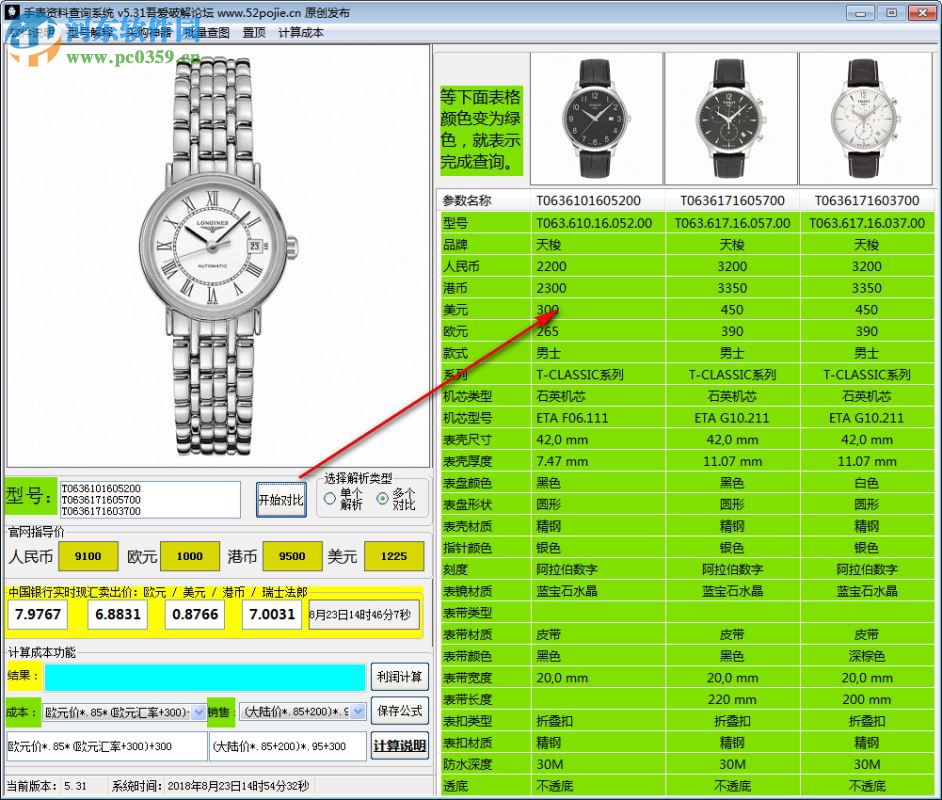Open the 型号解释 menu
Viewport: 942px width, 800px height.
point(89,32)
